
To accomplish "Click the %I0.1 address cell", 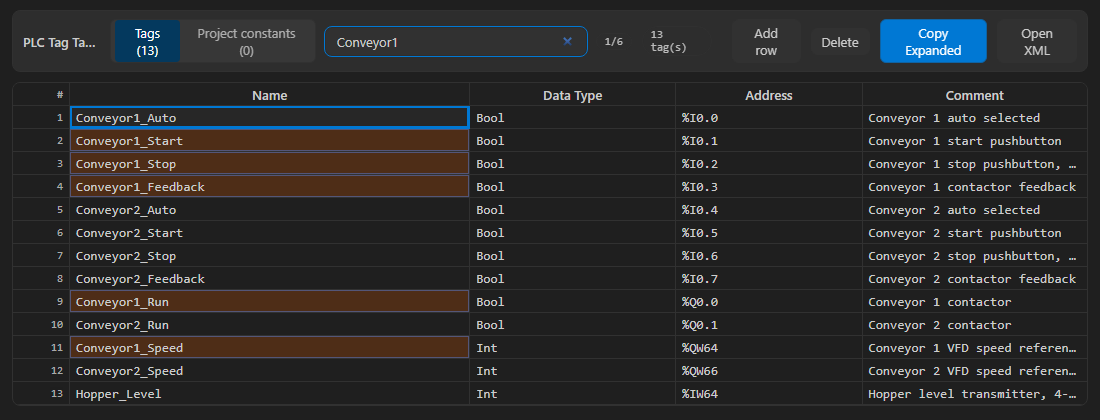I will (x=769, y=141).
